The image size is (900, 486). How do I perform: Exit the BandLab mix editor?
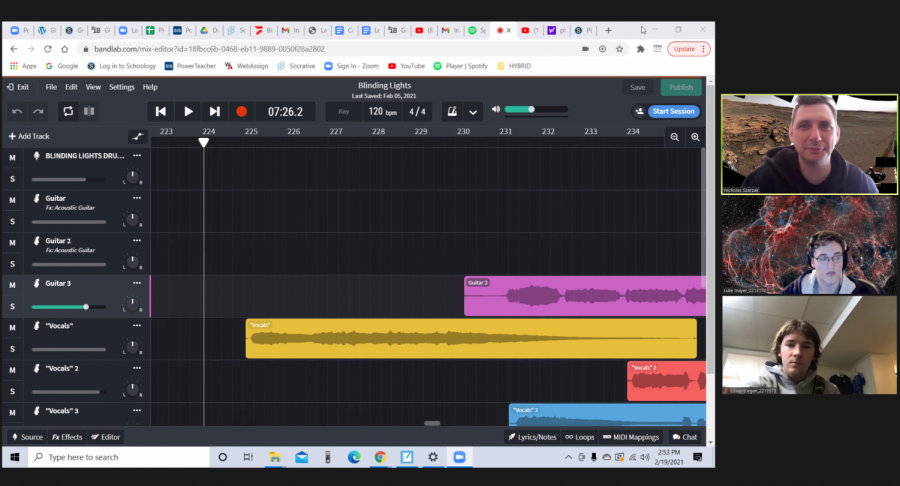tap(18, 87)
